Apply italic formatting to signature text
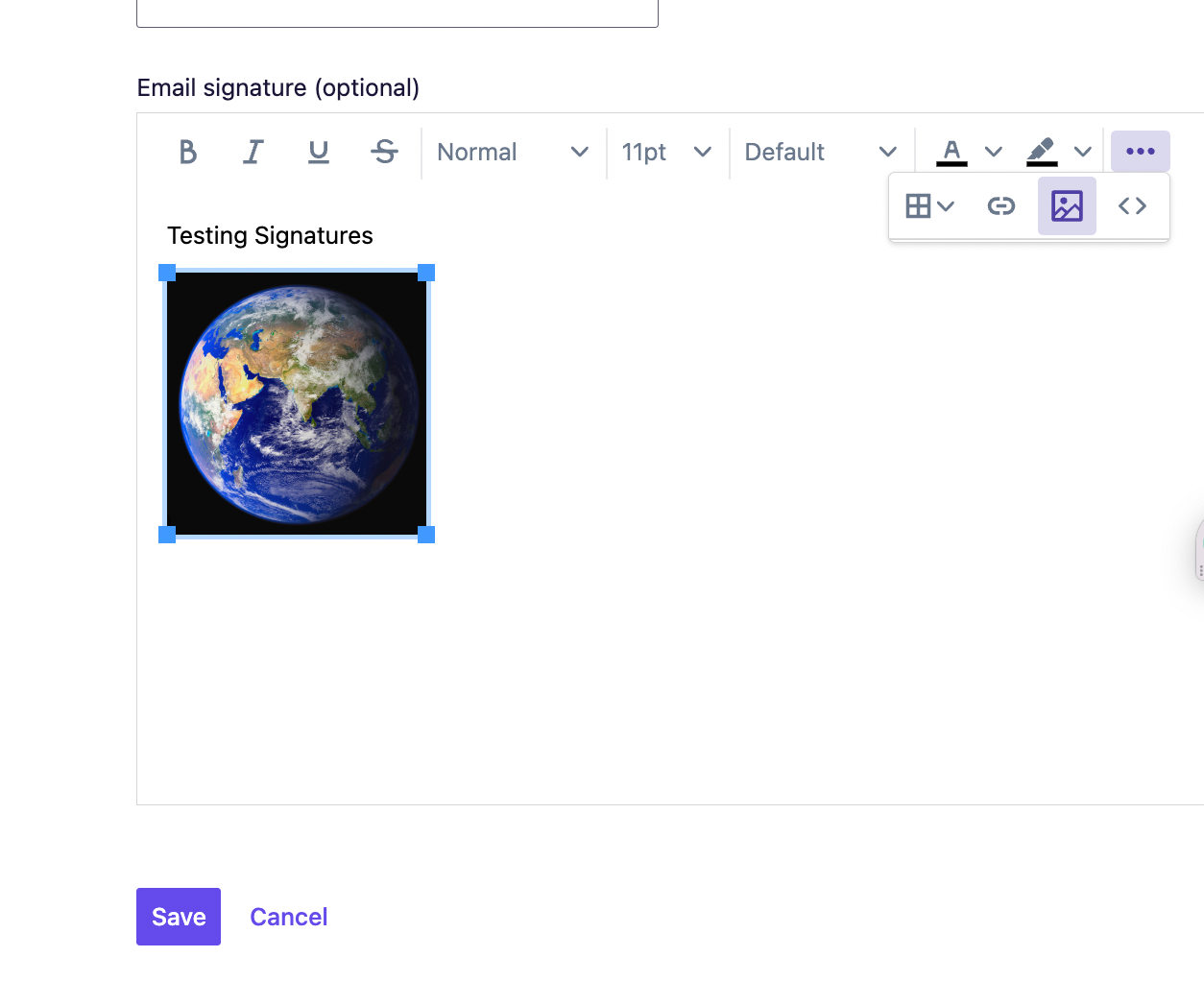The width and height of the screenshot is (1204, 981). pyautogui.click(x=253, y=152)
